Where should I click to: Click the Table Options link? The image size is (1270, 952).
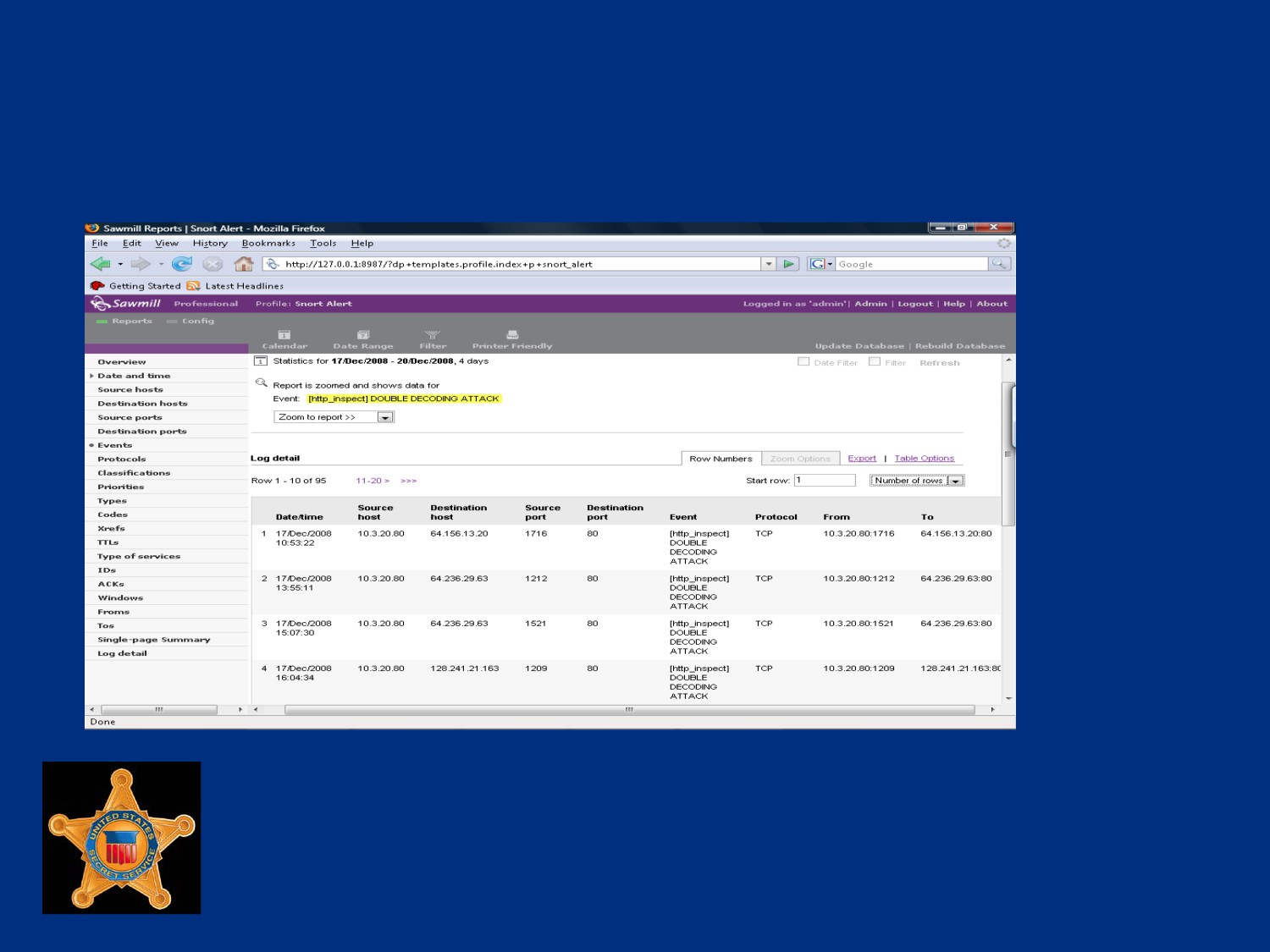[924, 459]
